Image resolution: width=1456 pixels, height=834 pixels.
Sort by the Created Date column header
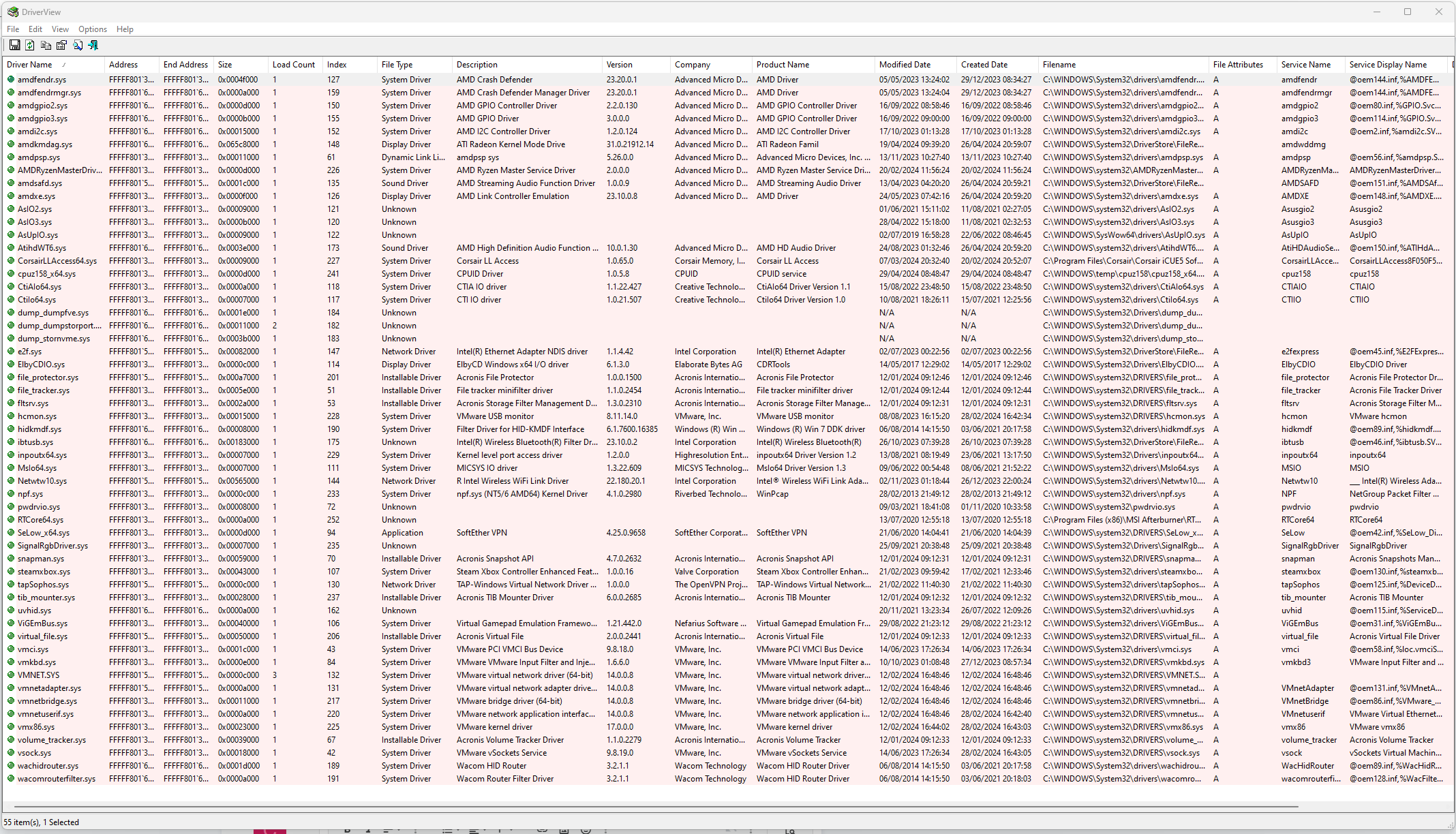pyautogui.click(x=998, y=65)
